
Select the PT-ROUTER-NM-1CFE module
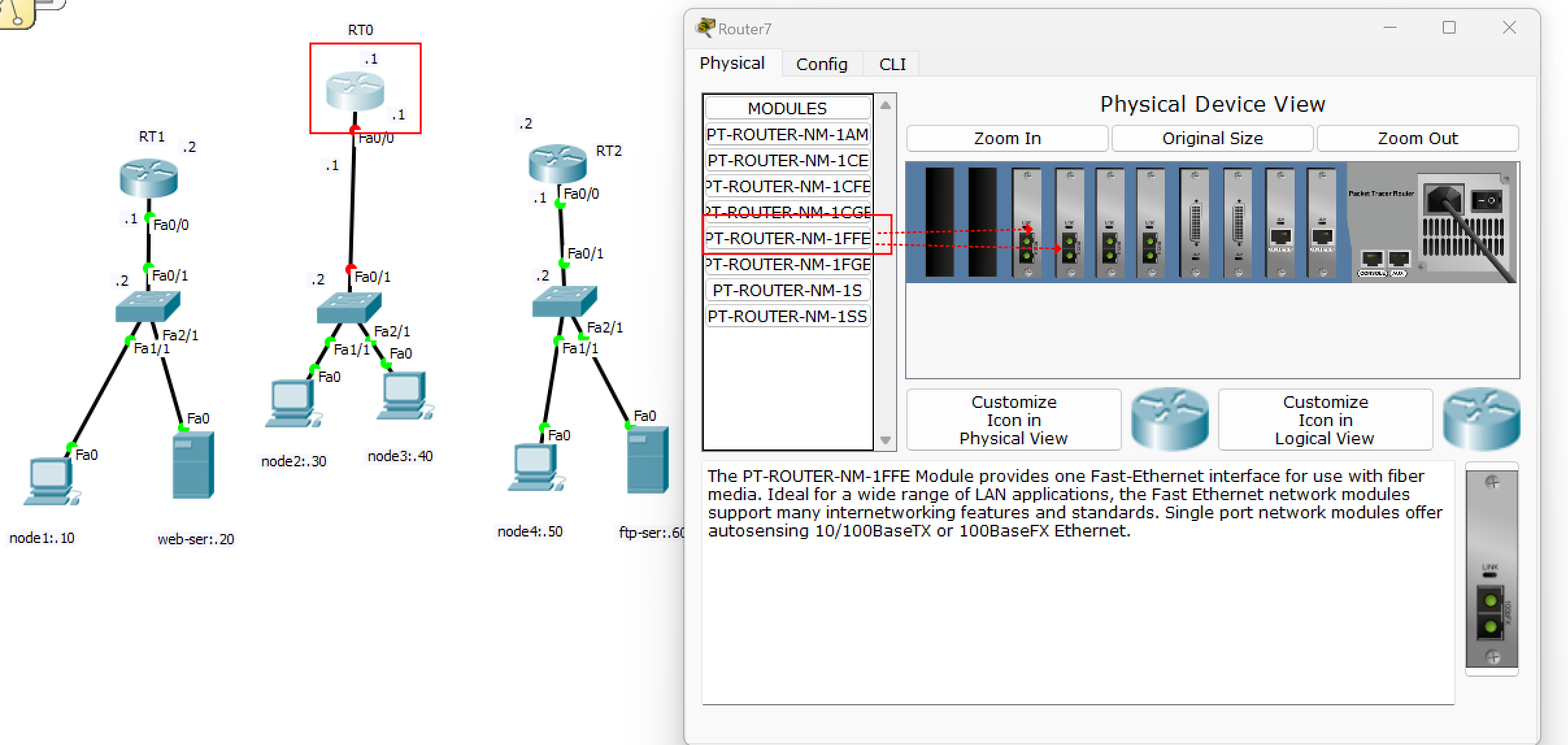pyautogui.click(x=788, y=186)
